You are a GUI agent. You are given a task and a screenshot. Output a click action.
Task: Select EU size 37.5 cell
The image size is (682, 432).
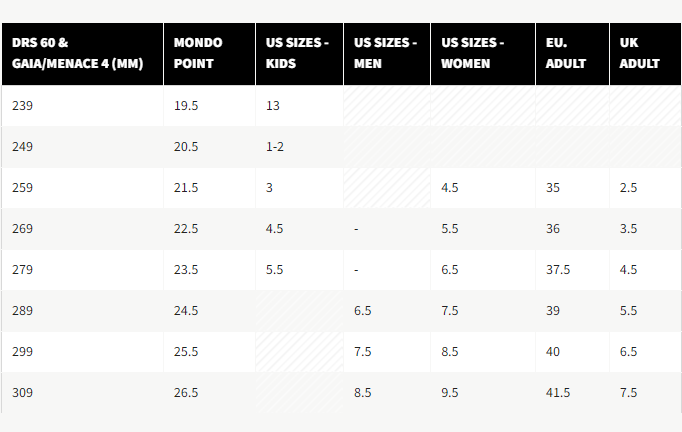[x=558, y=269]
